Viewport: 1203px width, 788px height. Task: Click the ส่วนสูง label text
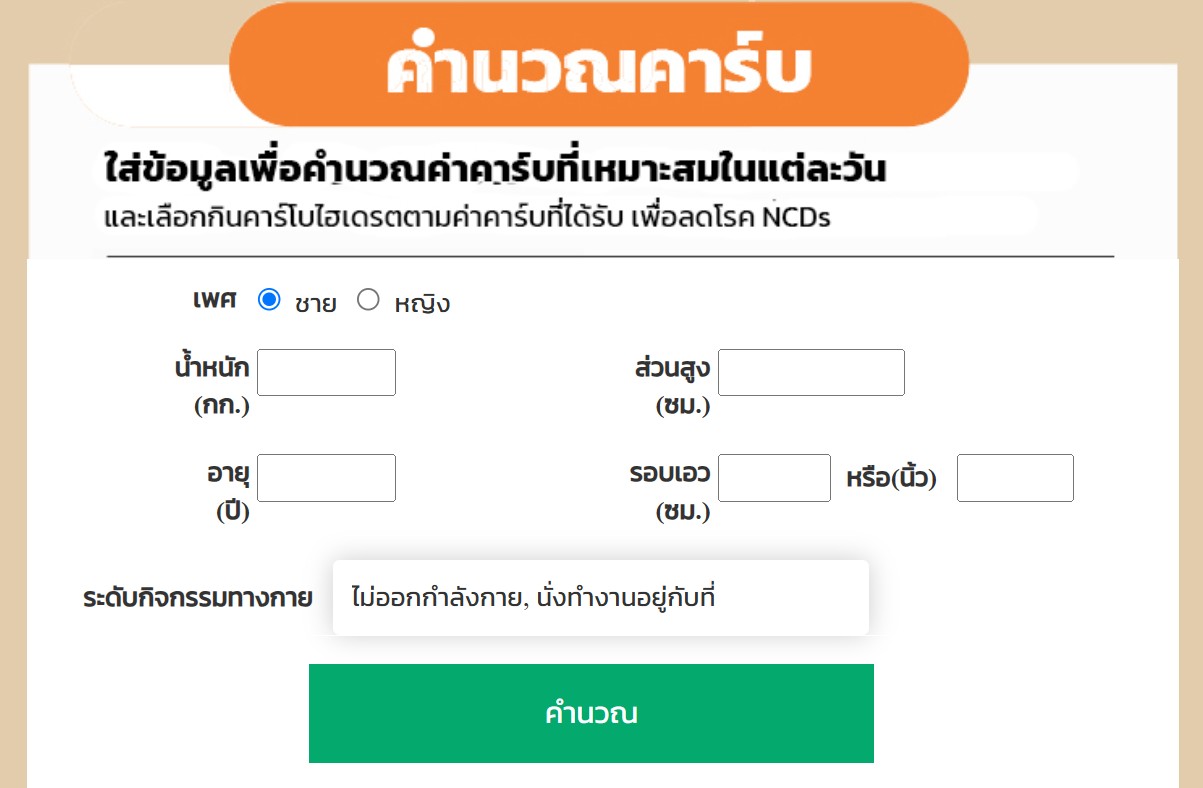click(x=672, y=368)
